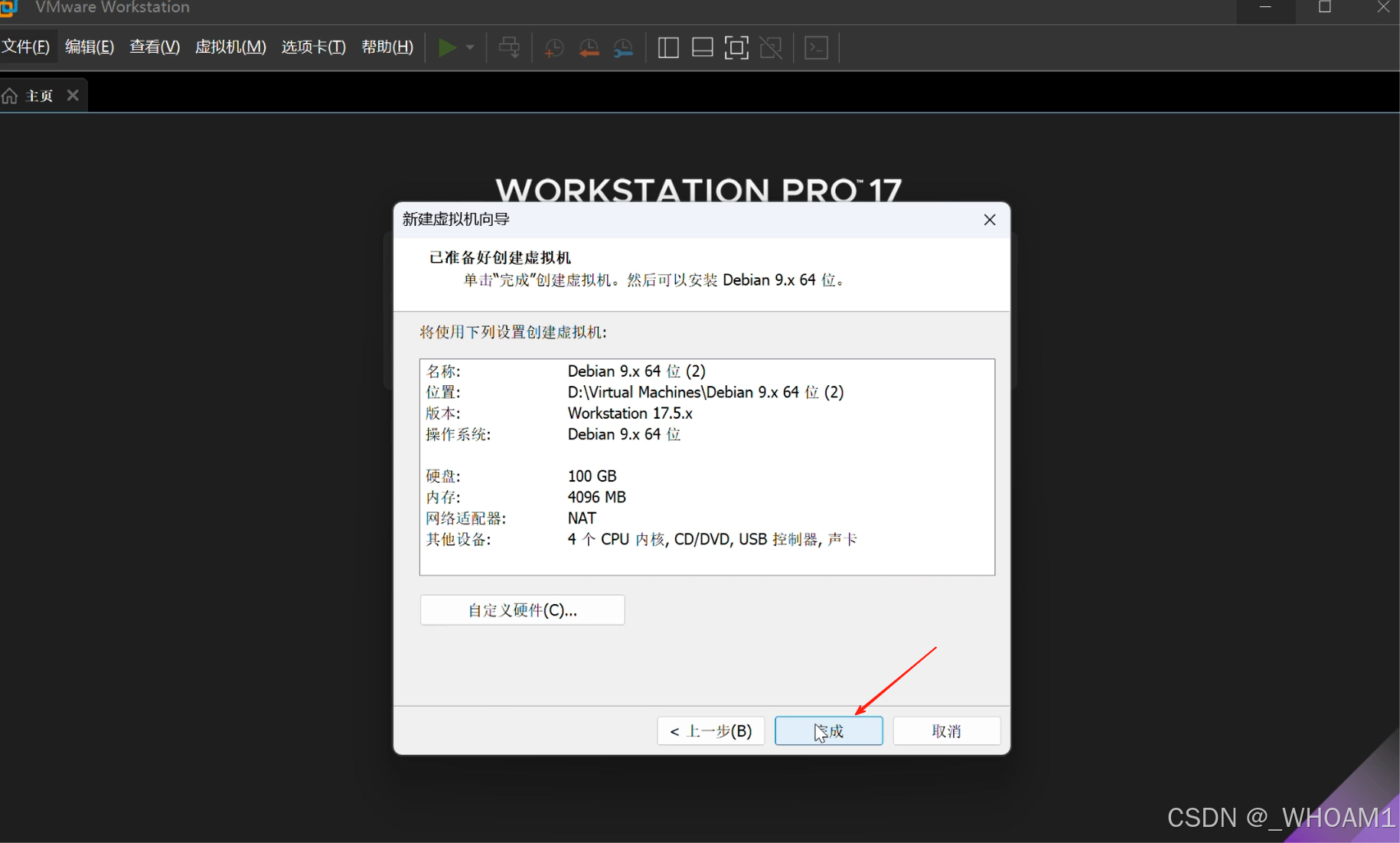Open the 查看(V) menu
Image resolution: width=1400 pixels, height=843 pixels.
pyautogui.click(x=155, y=47)
